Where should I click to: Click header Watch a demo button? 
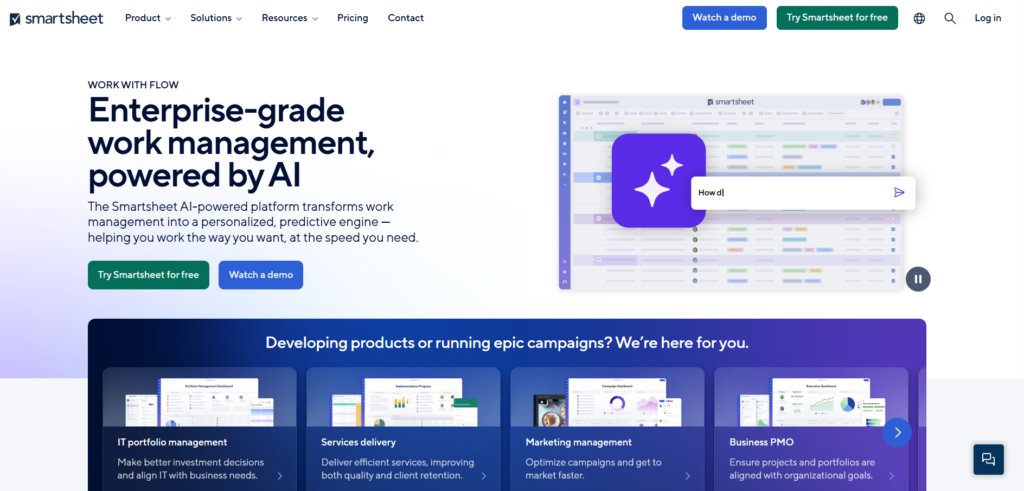(724, 18)
